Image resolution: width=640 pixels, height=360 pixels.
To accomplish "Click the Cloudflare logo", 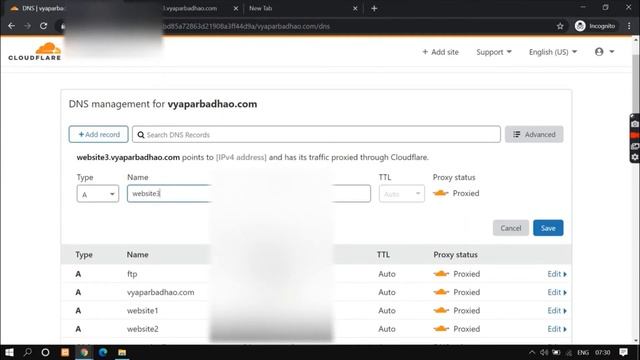I will [x=35, y=51].
